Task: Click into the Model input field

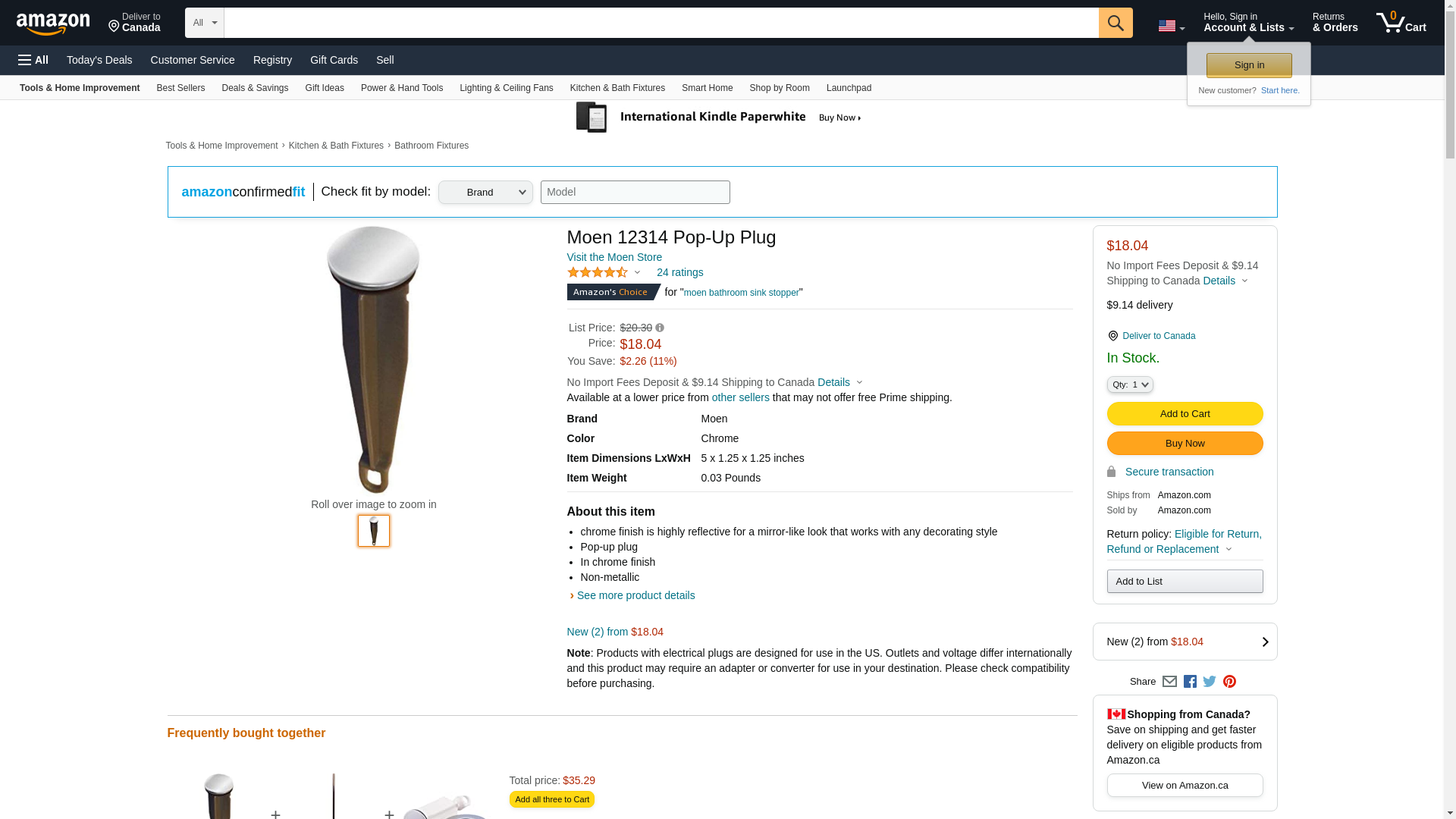Action: click(635, 192)
